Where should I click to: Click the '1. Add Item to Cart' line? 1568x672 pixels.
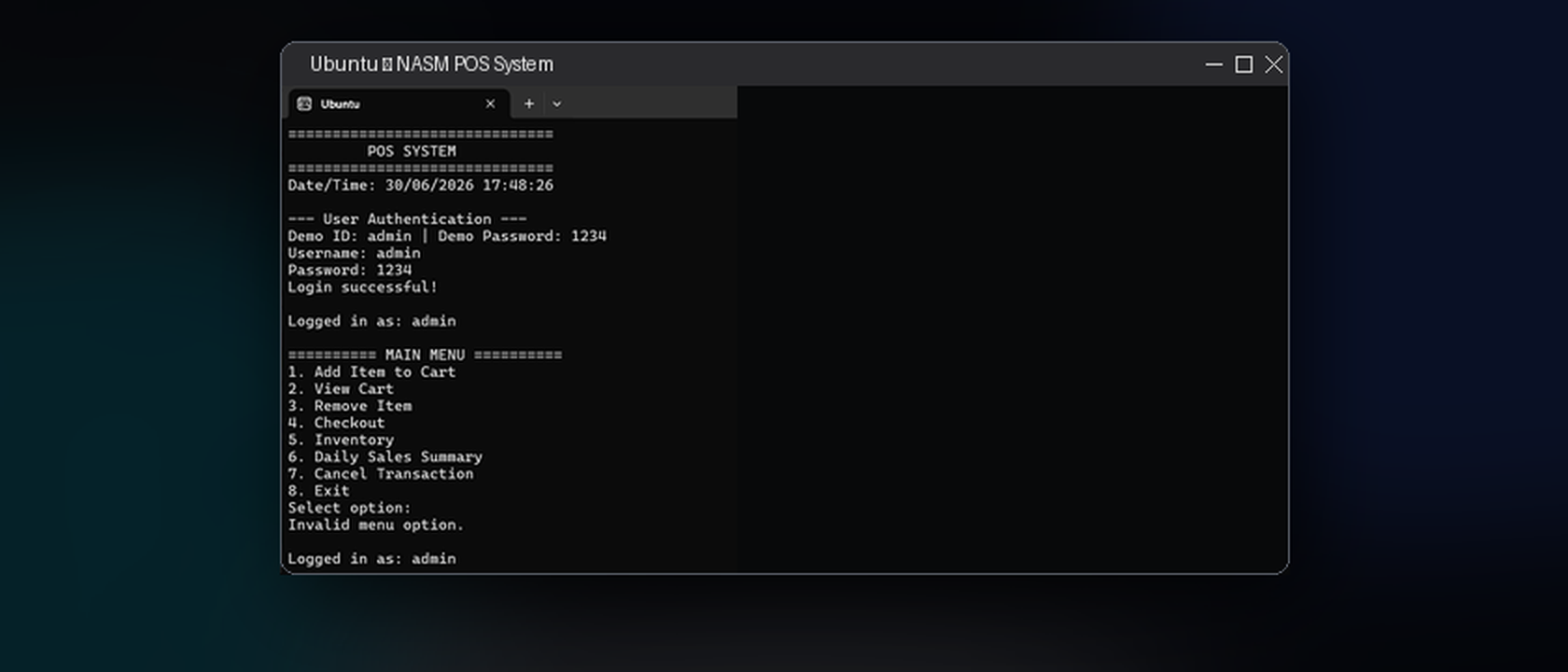371,371
